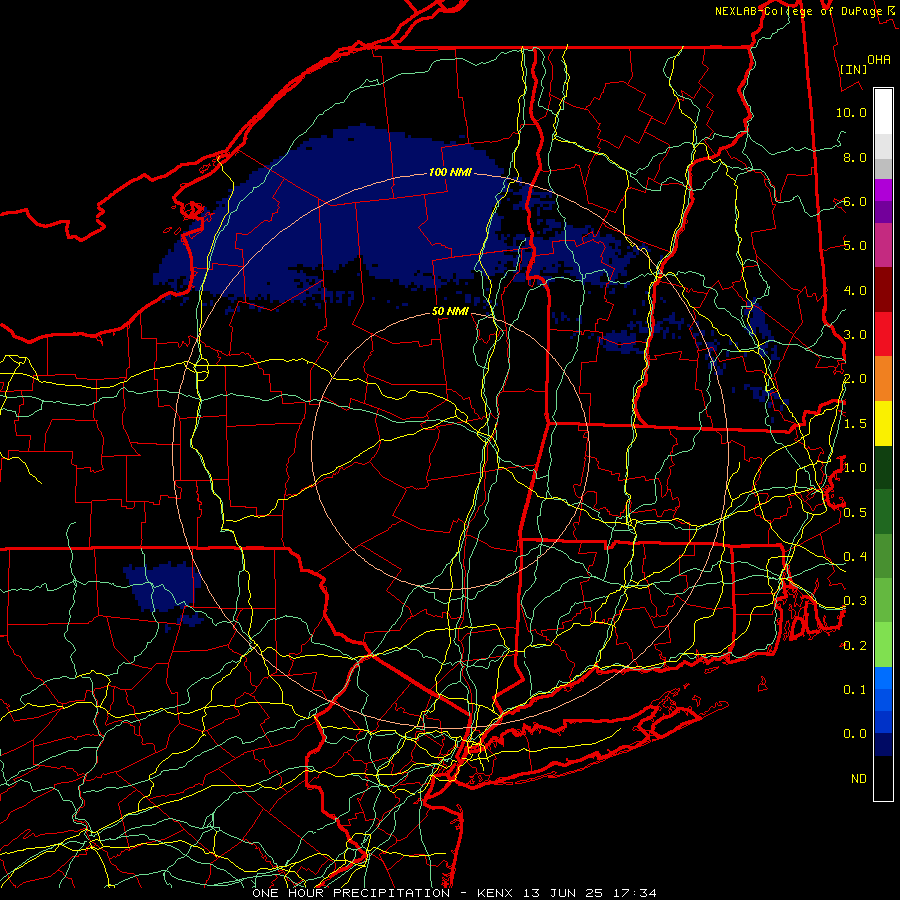The height and width of the screenshot is (900, 900).
Task: Pick the bright red legend swatch
Action: click(x=883, y=334)
